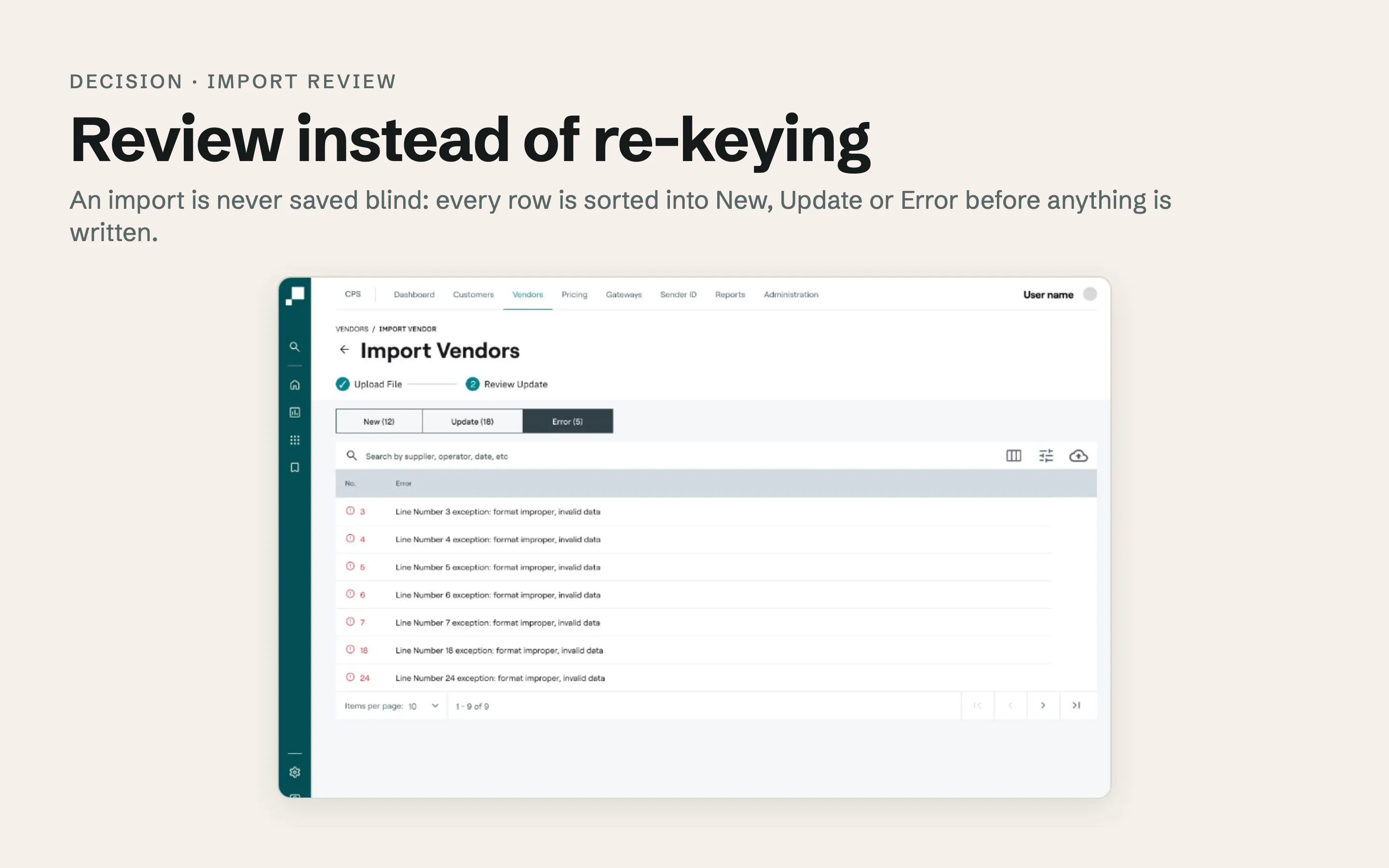Click the User name label

1048,295
